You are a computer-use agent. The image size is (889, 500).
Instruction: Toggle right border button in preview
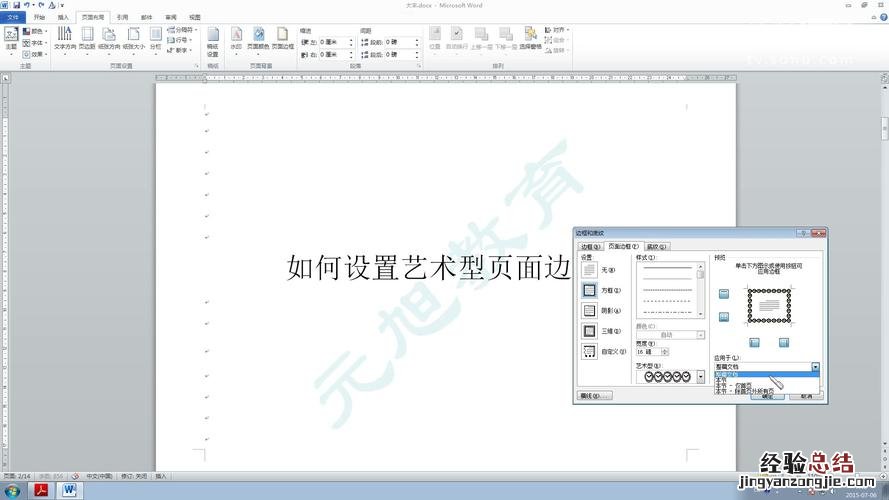(x=784, y=342)
